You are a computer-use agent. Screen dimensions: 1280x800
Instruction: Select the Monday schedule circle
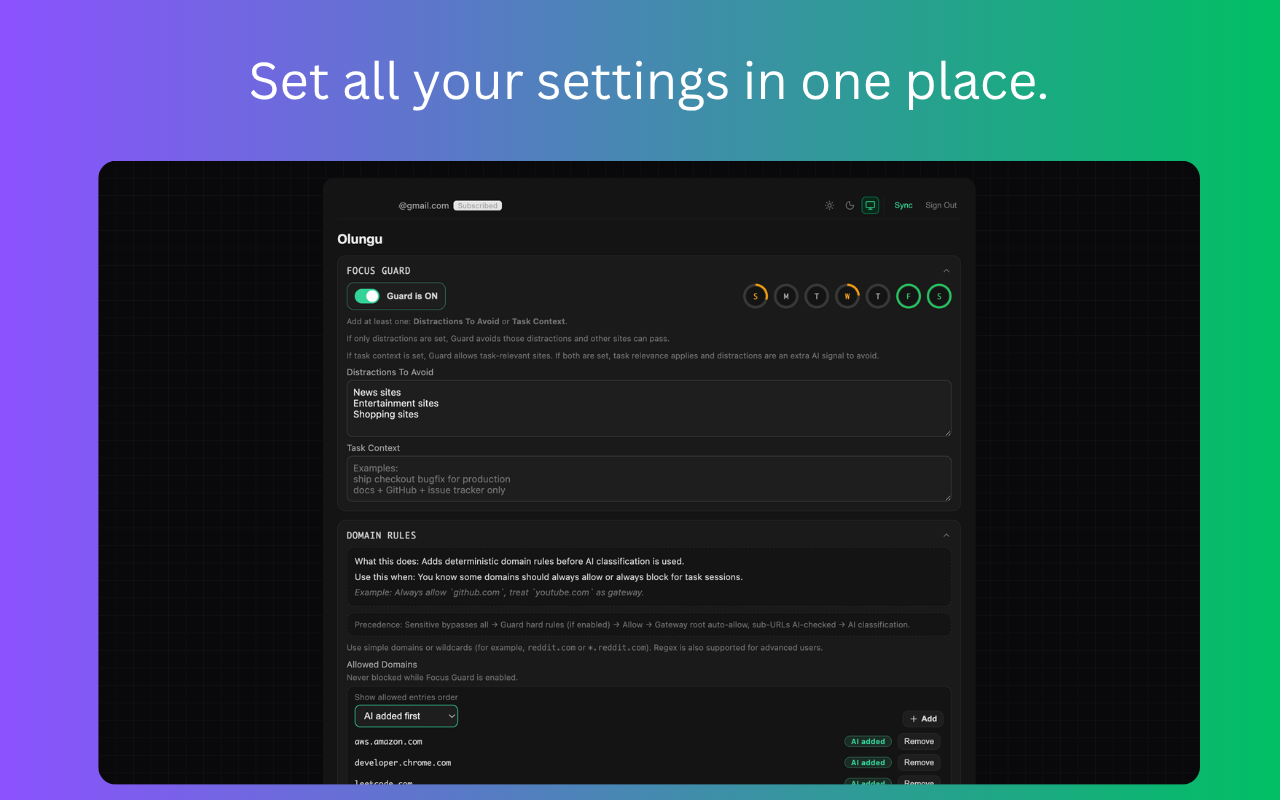tap(786, 296)
